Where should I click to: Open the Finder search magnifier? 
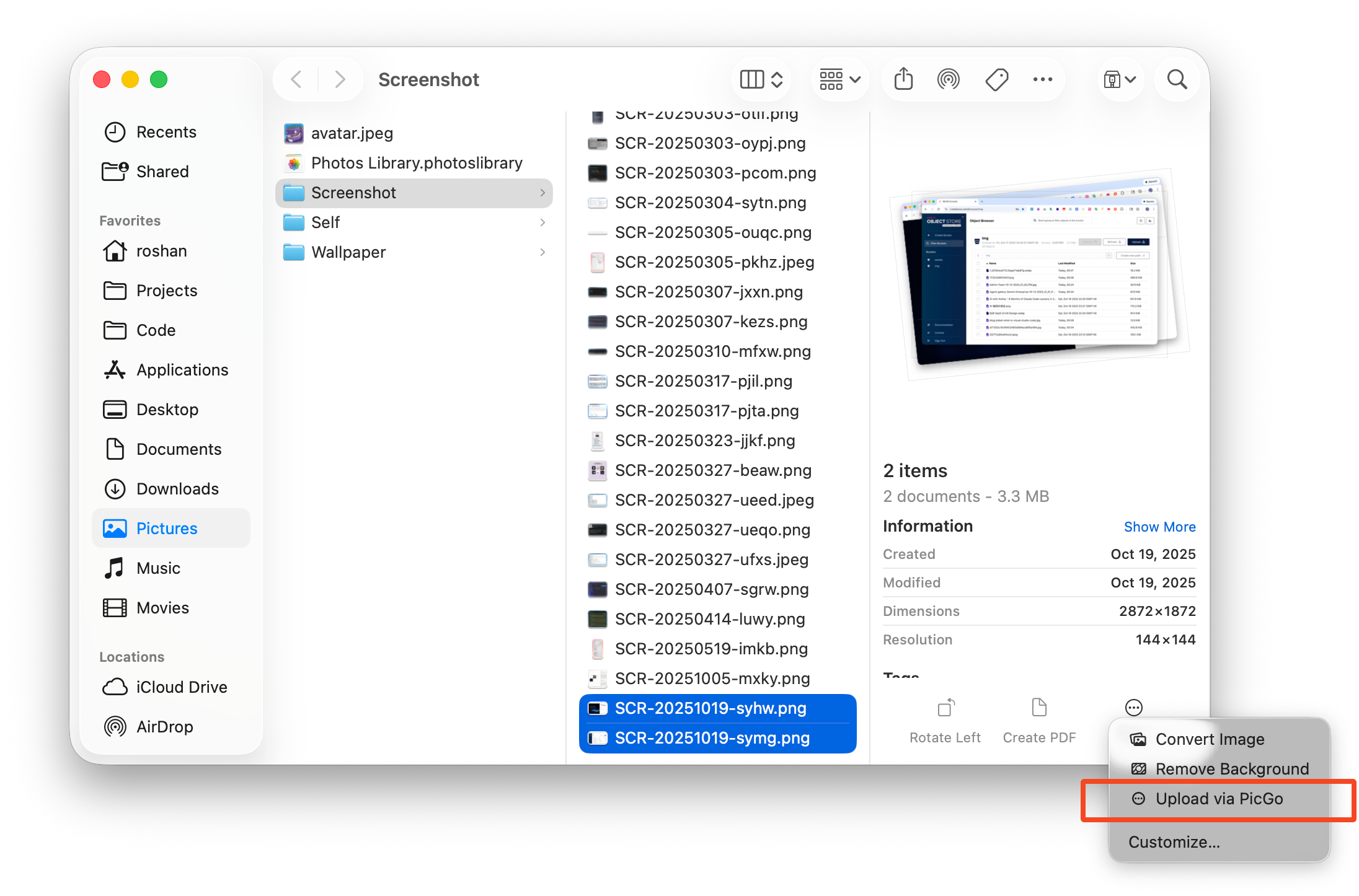pos(1177,79)
